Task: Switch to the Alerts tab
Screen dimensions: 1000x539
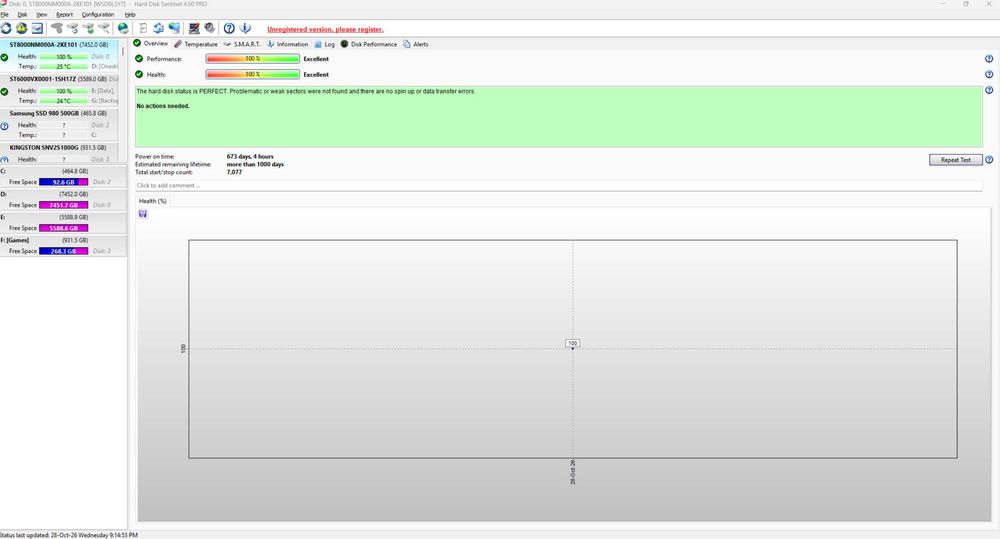Action: pyautogui.click(x=416, y=44)
